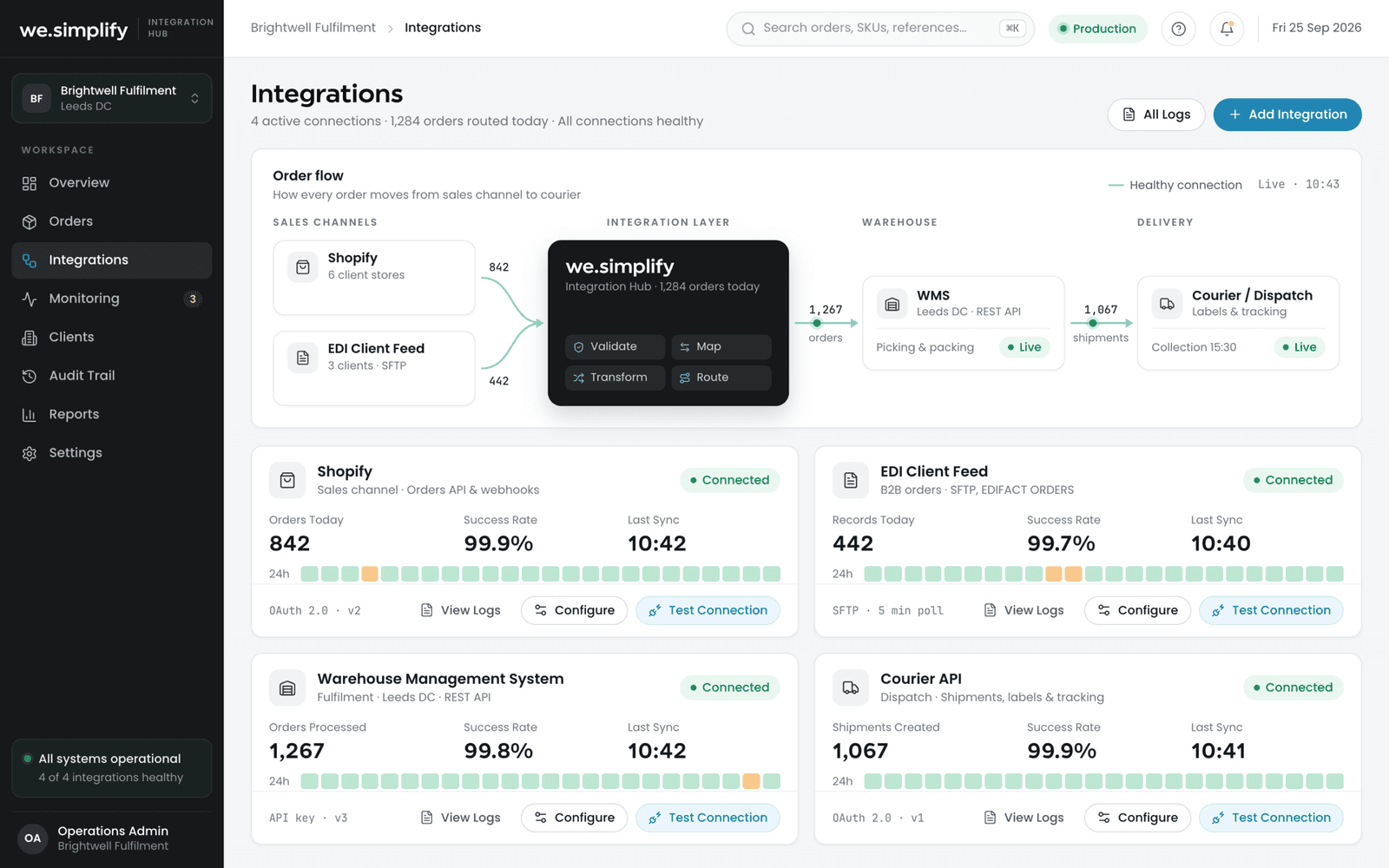View Logs for Warehouse Management System
The width and height of the screenshot is (1389, 868).
[x=461, y=818]
